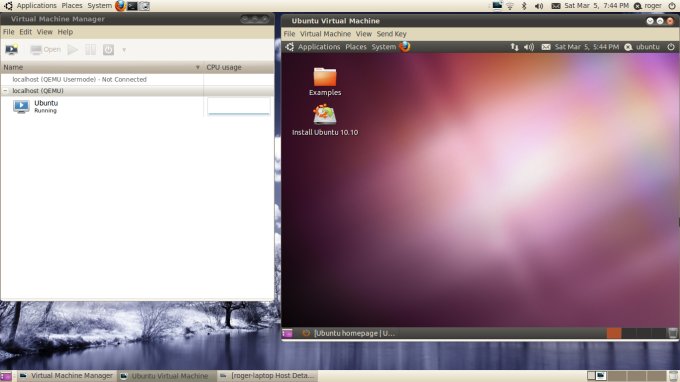Click the host user name roger
680x382 pixels.
tap(653, 6)
